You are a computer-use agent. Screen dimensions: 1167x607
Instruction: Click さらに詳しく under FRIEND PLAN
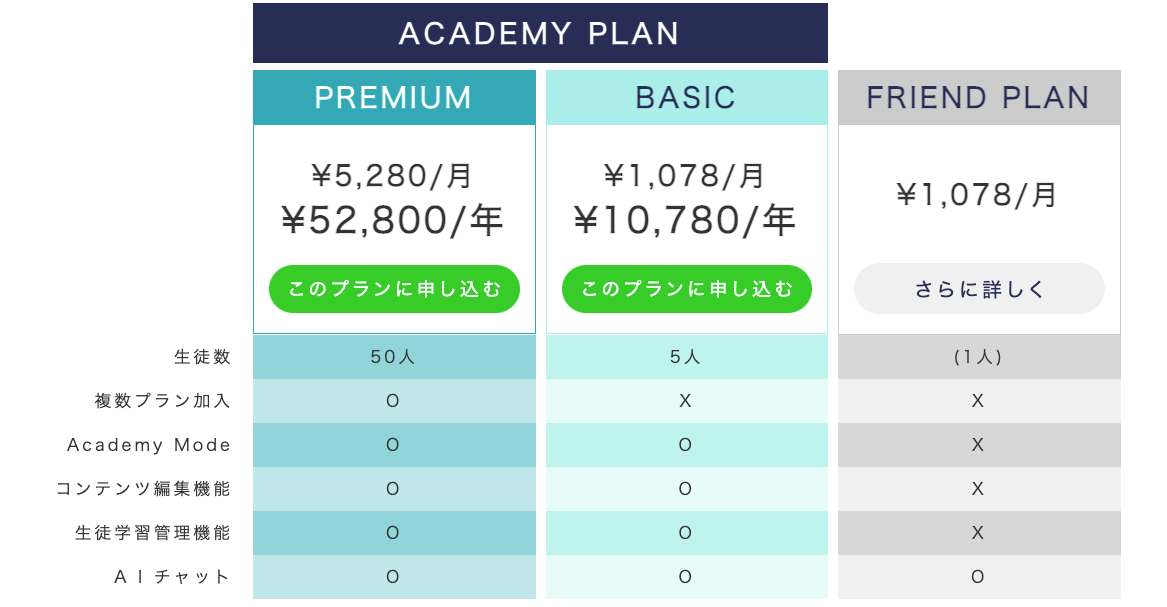(979, 289)
